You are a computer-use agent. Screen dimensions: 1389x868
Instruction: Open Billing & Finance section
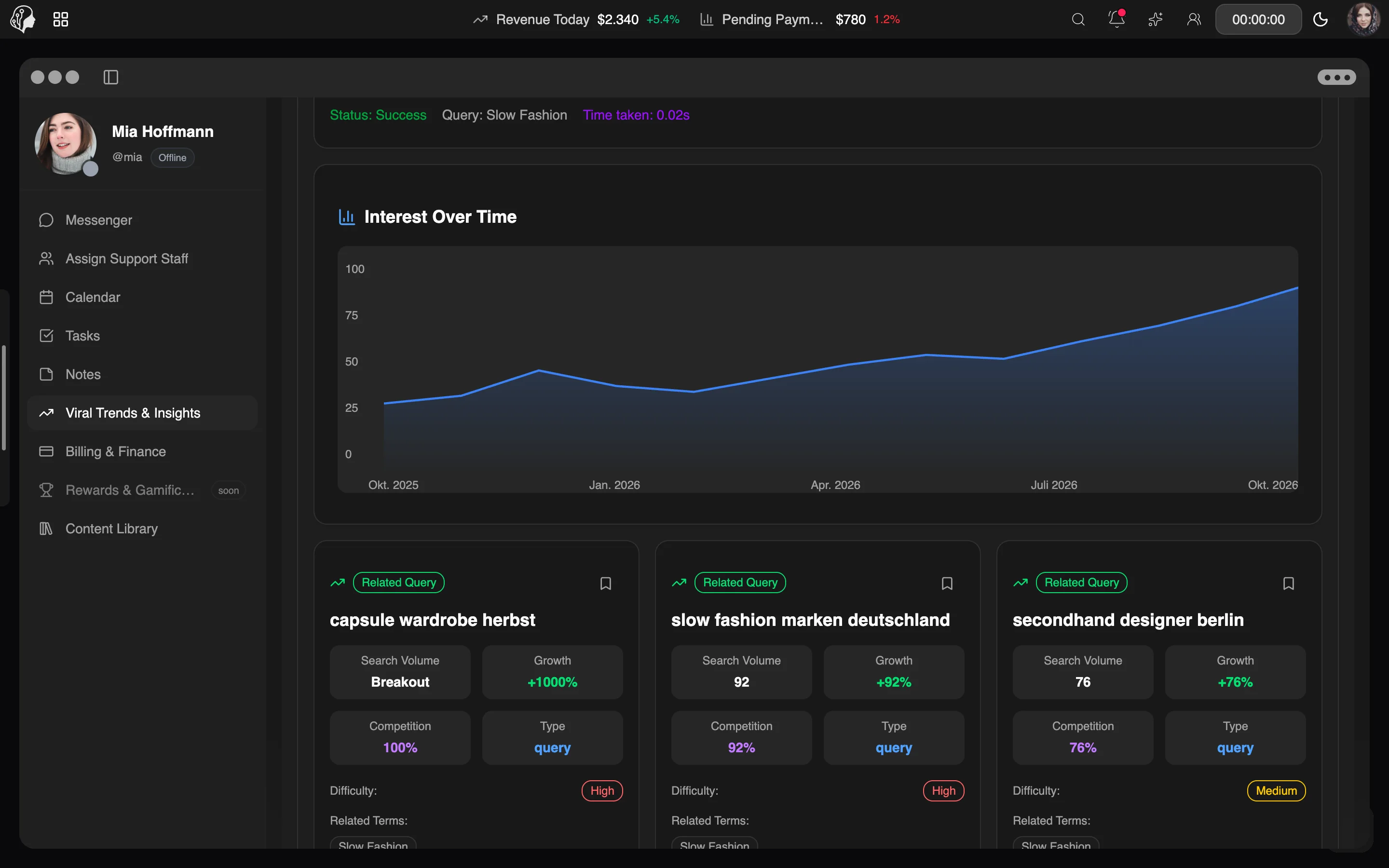click(x=142, y=451)
